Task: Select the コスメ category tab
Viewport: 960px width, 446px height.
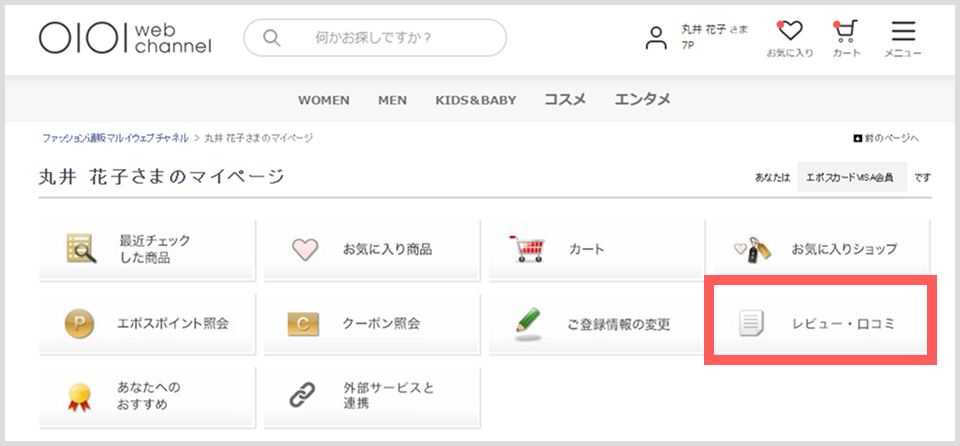Action: pos(565,99)
